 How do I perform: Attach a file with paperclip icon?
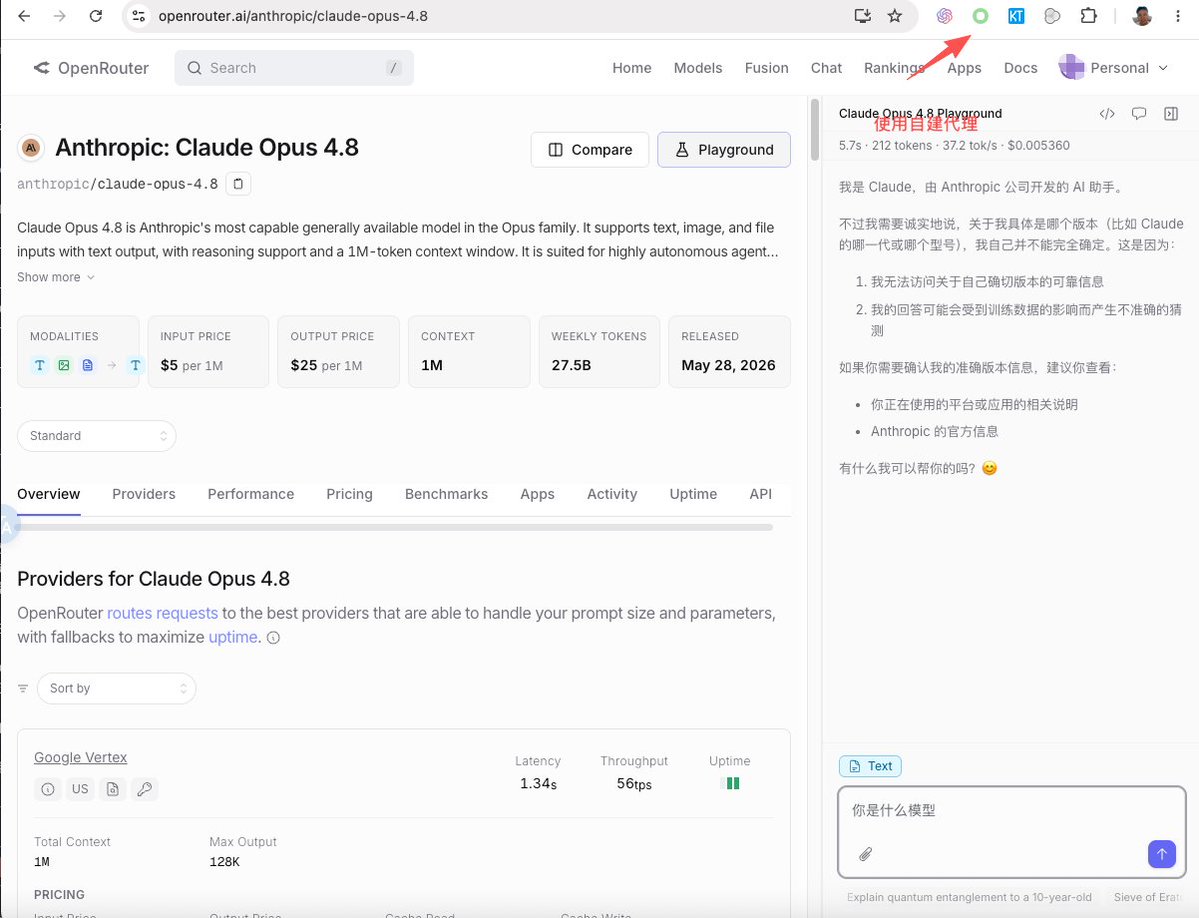pos(865,854)
